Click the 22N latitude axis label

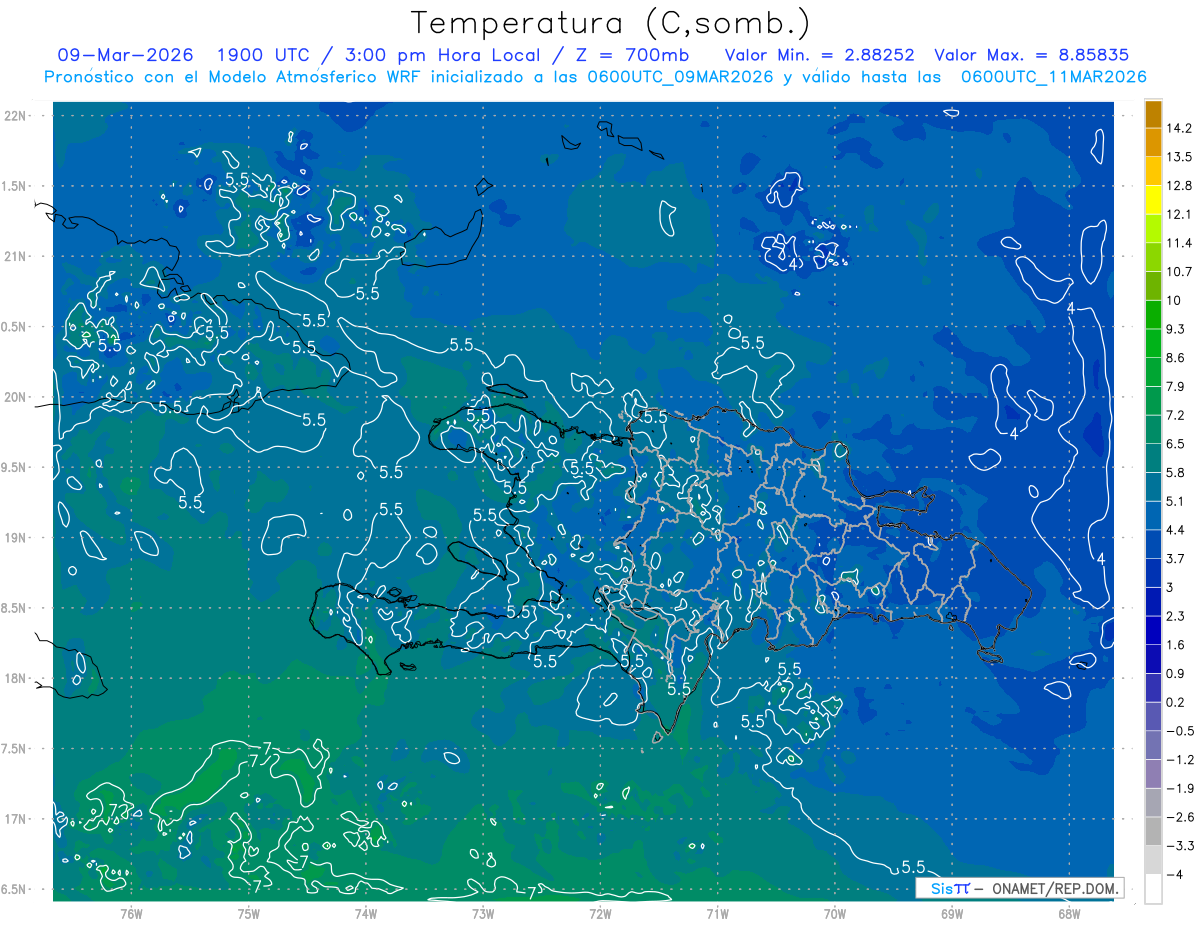click(x=18, y=115)
